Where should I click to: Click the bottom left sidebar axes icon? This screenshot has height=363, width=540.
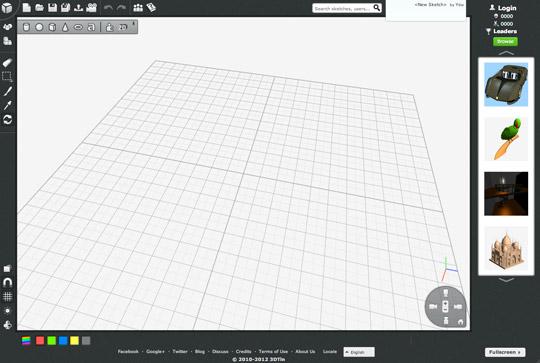point(7,325)
